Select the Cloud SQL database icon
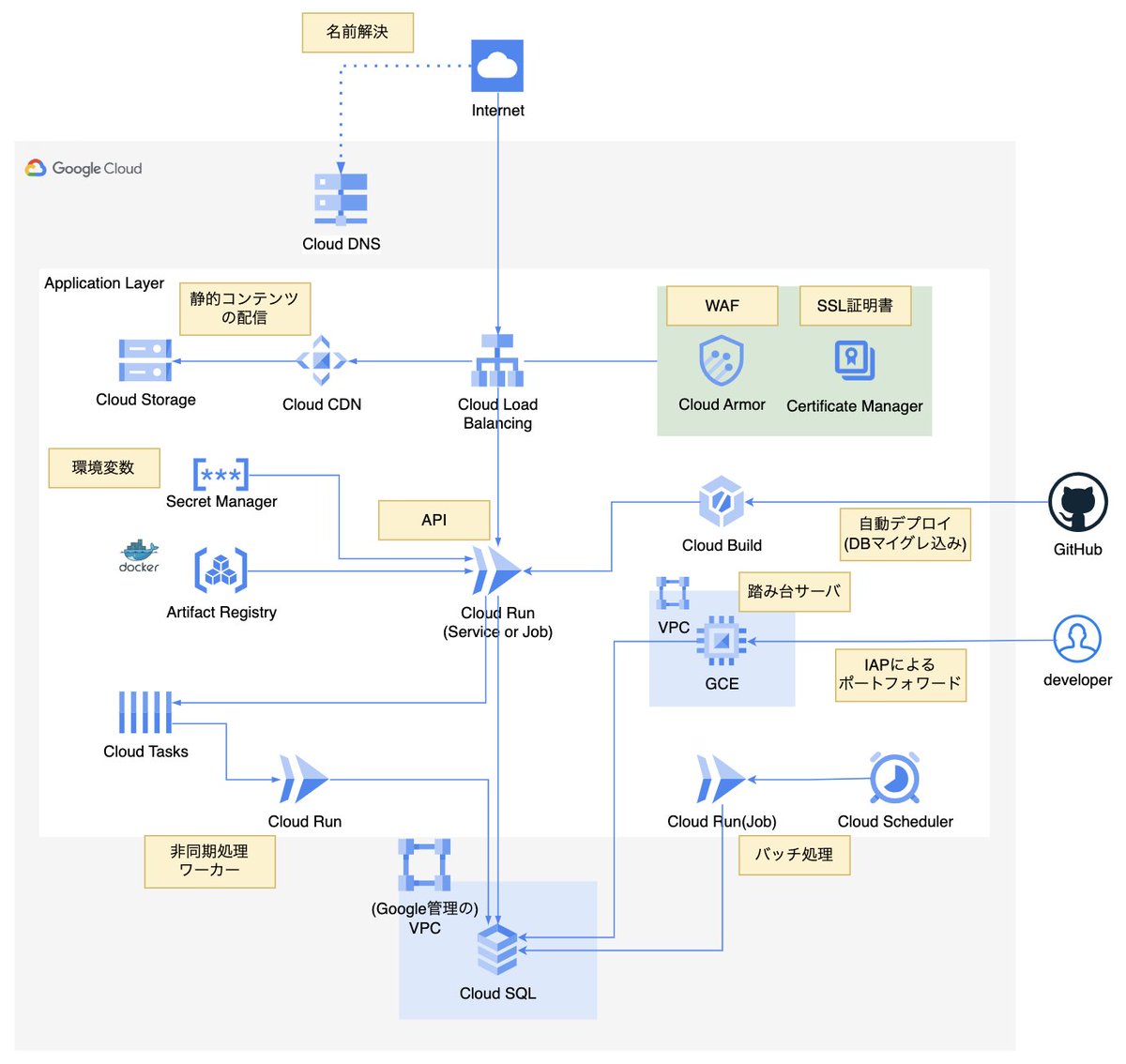The width and height of the screenshot is (1126, 1064). pos(497,950)
